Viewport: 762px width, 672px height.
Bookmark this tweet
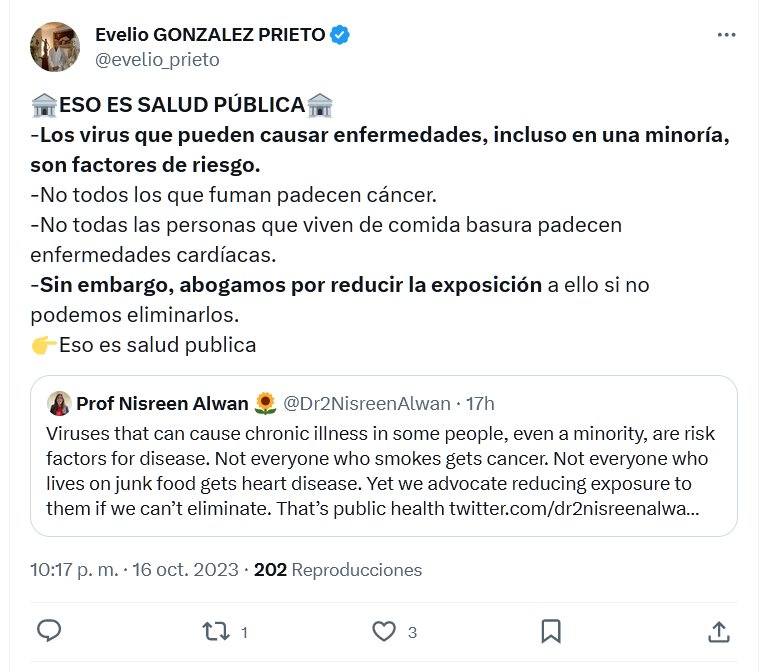(550, 631)
